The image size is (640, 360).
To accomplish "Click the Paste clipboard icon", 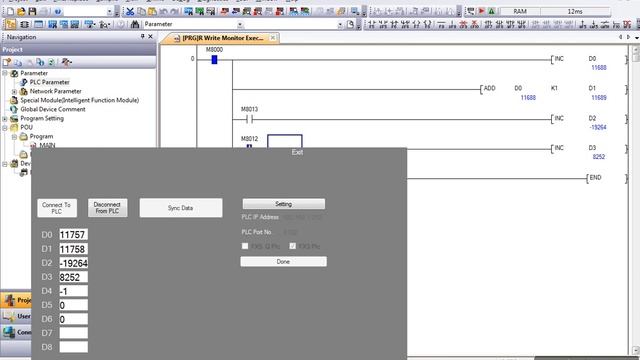I will (152, 12).
